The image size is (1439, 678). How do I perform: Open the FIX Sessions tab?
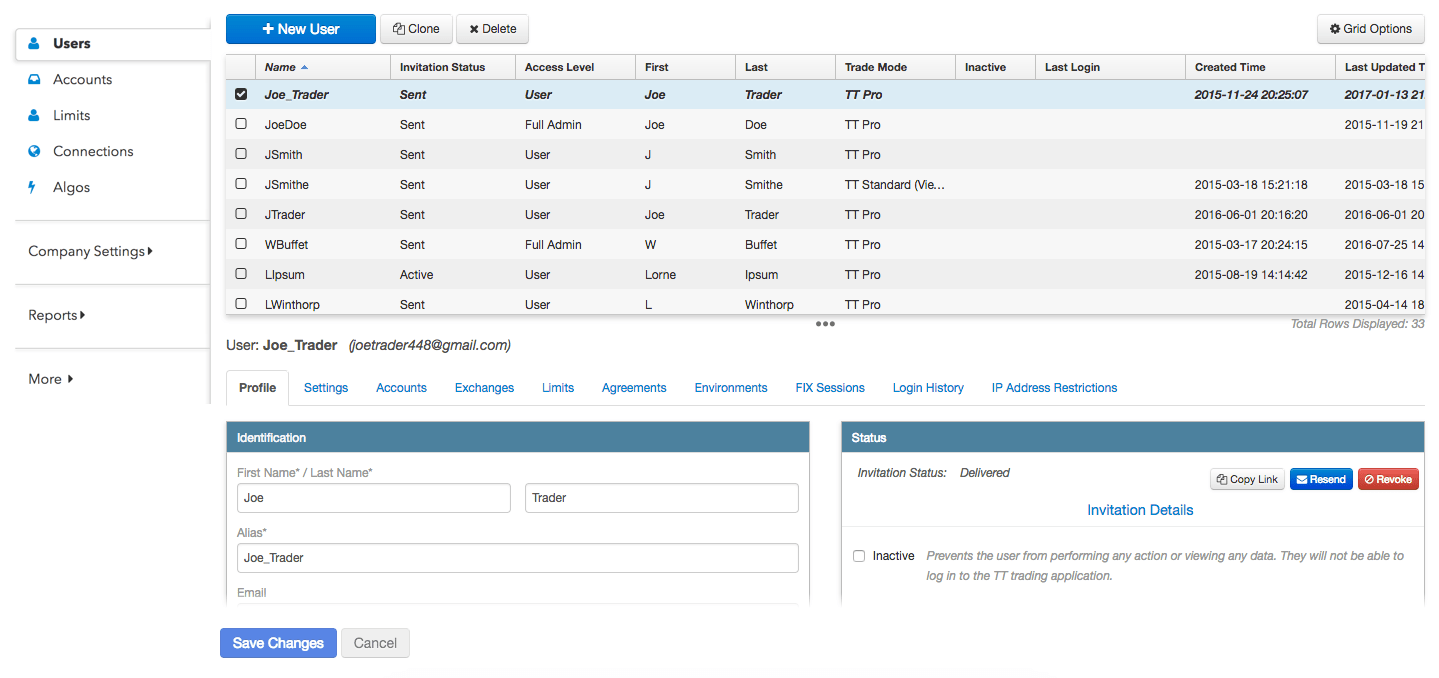(830, 388)
